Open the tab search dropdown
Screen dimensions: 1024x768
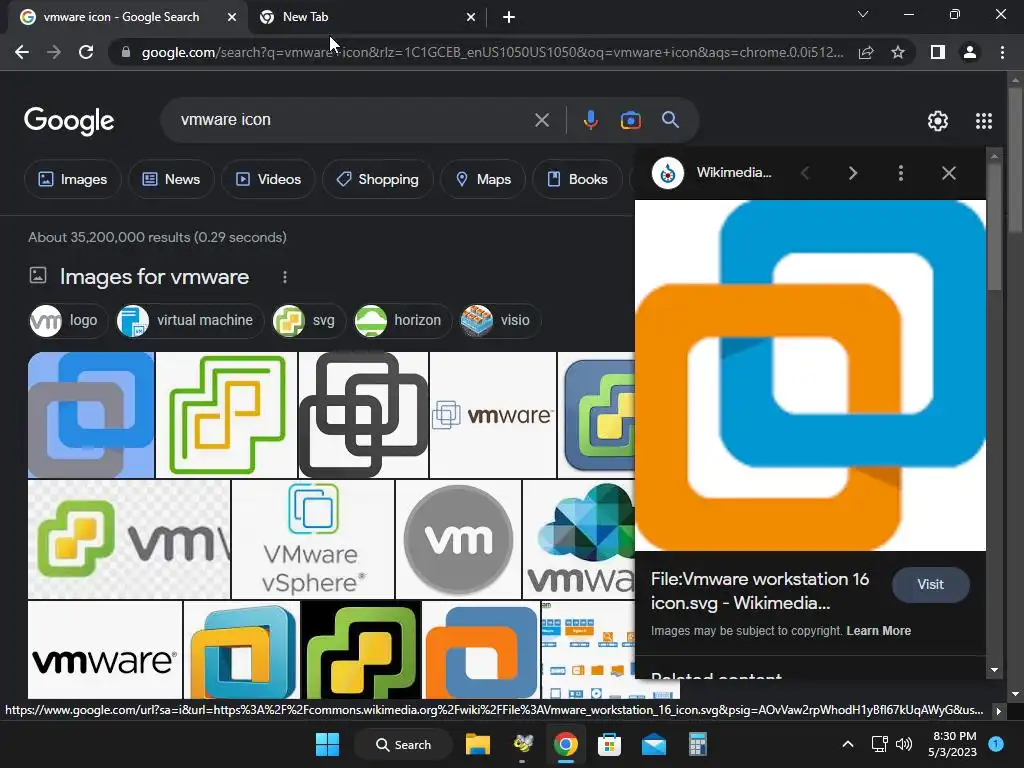tap(863, 14)
